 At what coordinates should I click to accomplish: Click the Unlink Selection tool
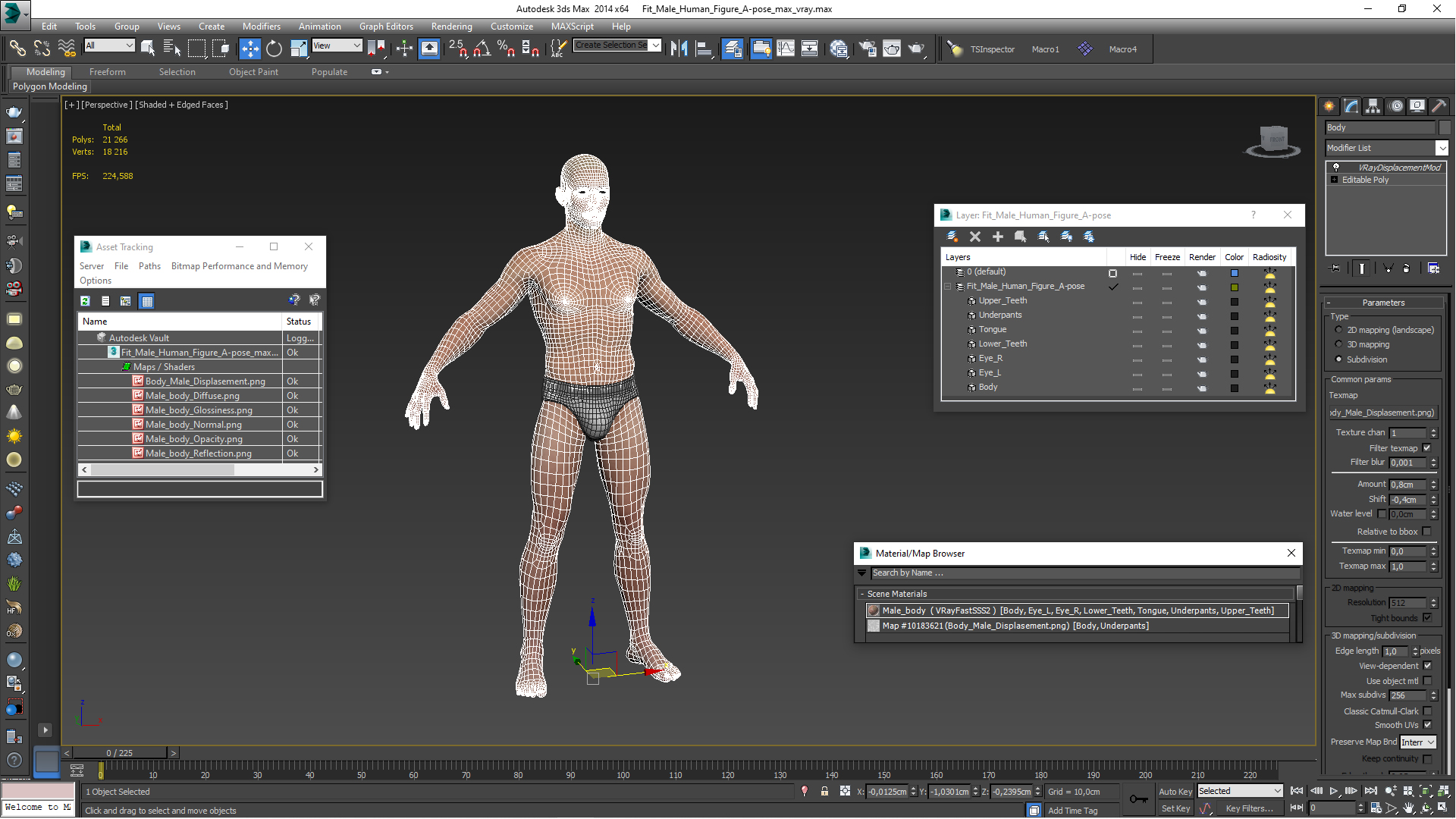click(x=42, y=49)
